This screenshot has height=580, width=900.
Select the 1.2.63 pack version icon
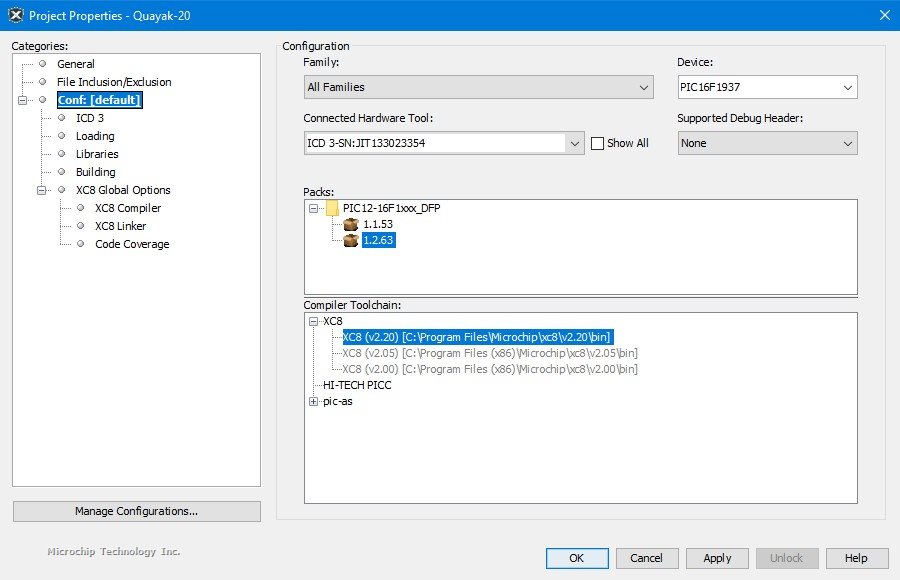click(x=351, y=241)
